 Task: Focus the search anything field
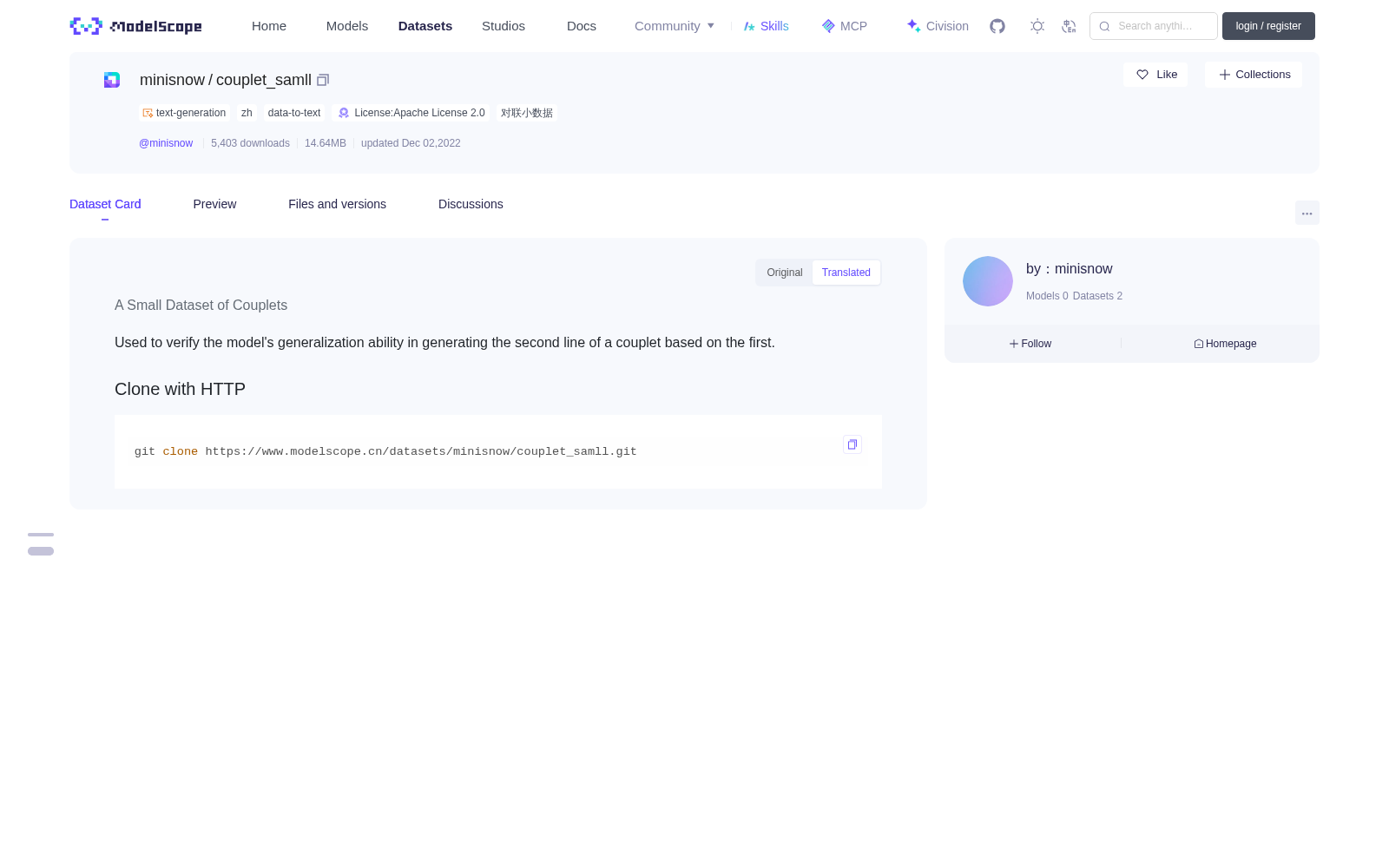click(x=1154, y=26)
